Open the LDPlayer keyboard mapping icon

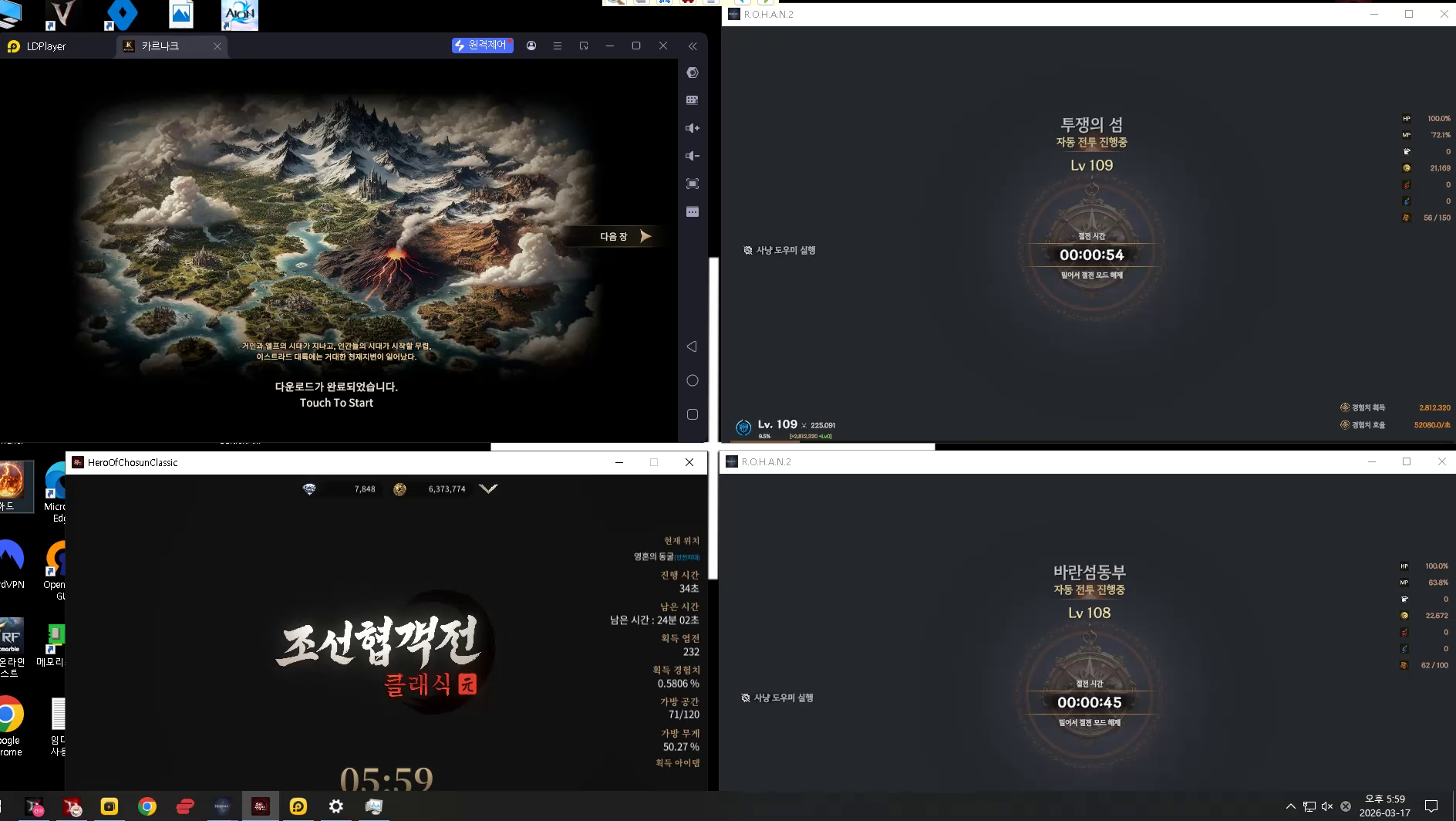pos(693,100)
